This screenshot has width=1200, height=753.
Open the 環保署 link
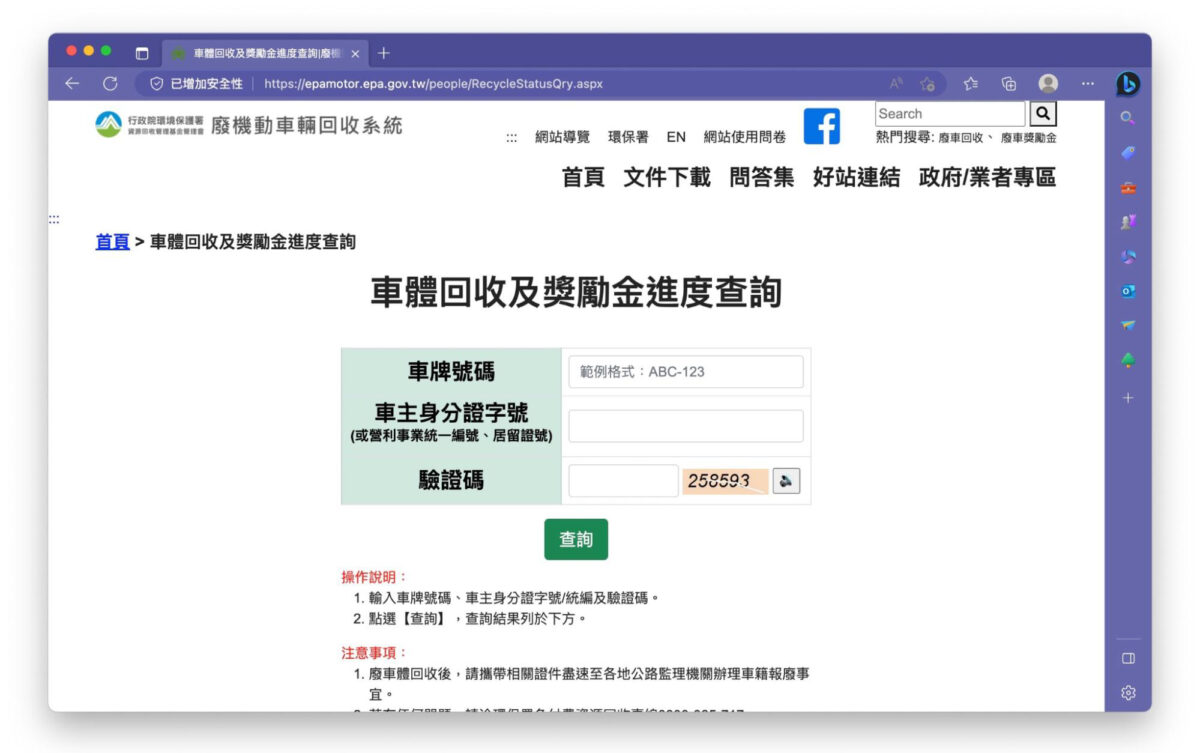628,137
